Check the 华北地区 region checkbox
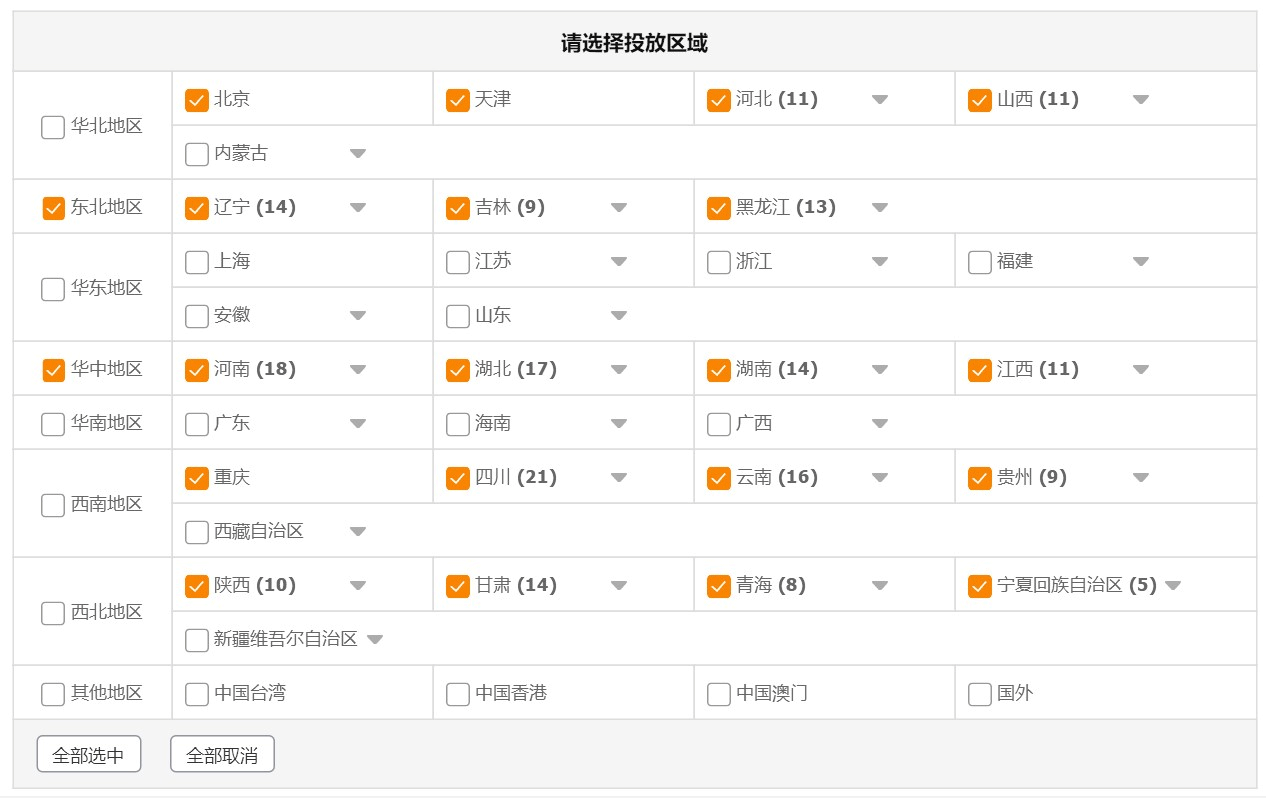Image resolution: width=1266 pixels, height=798 pixels. [x=53, y=127]
